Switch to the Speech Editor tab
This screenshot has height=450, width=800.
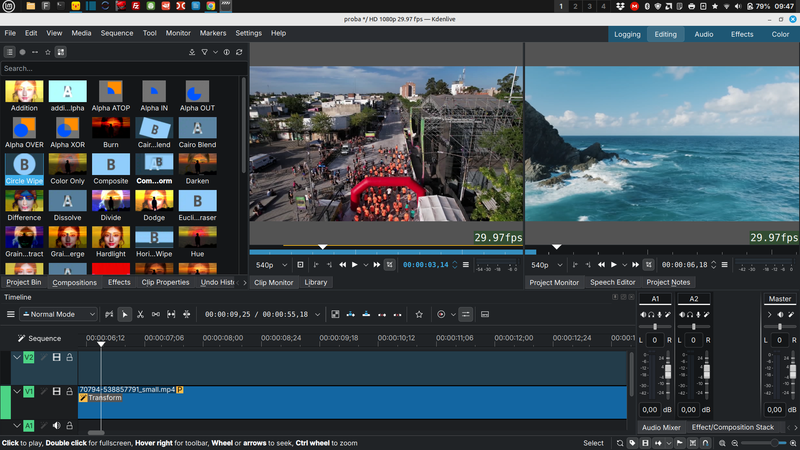click(x=612, y=282)
